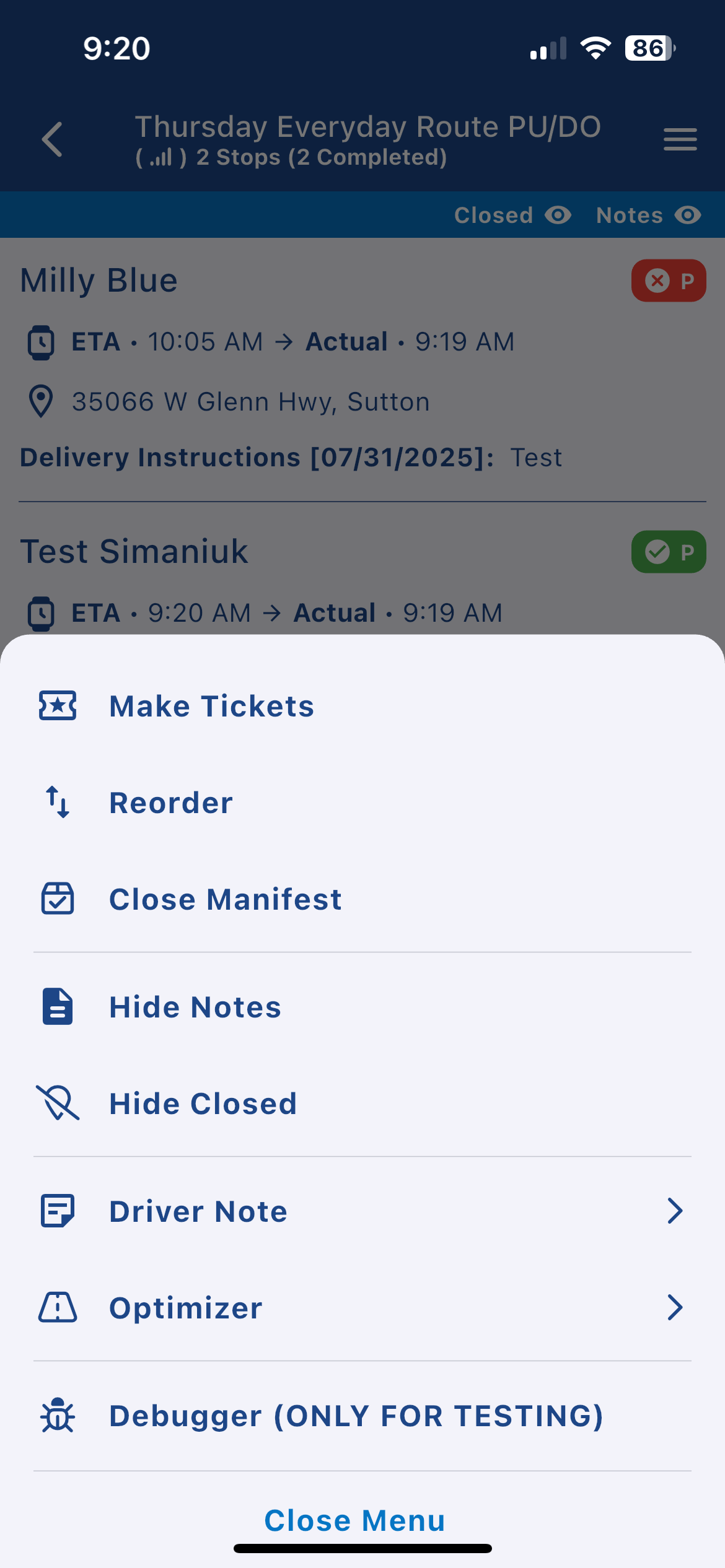Viewport: 725px width, 1568px height.
Task: Tap Test Simaniuk's green completed status badge
Action: (669, 552)
